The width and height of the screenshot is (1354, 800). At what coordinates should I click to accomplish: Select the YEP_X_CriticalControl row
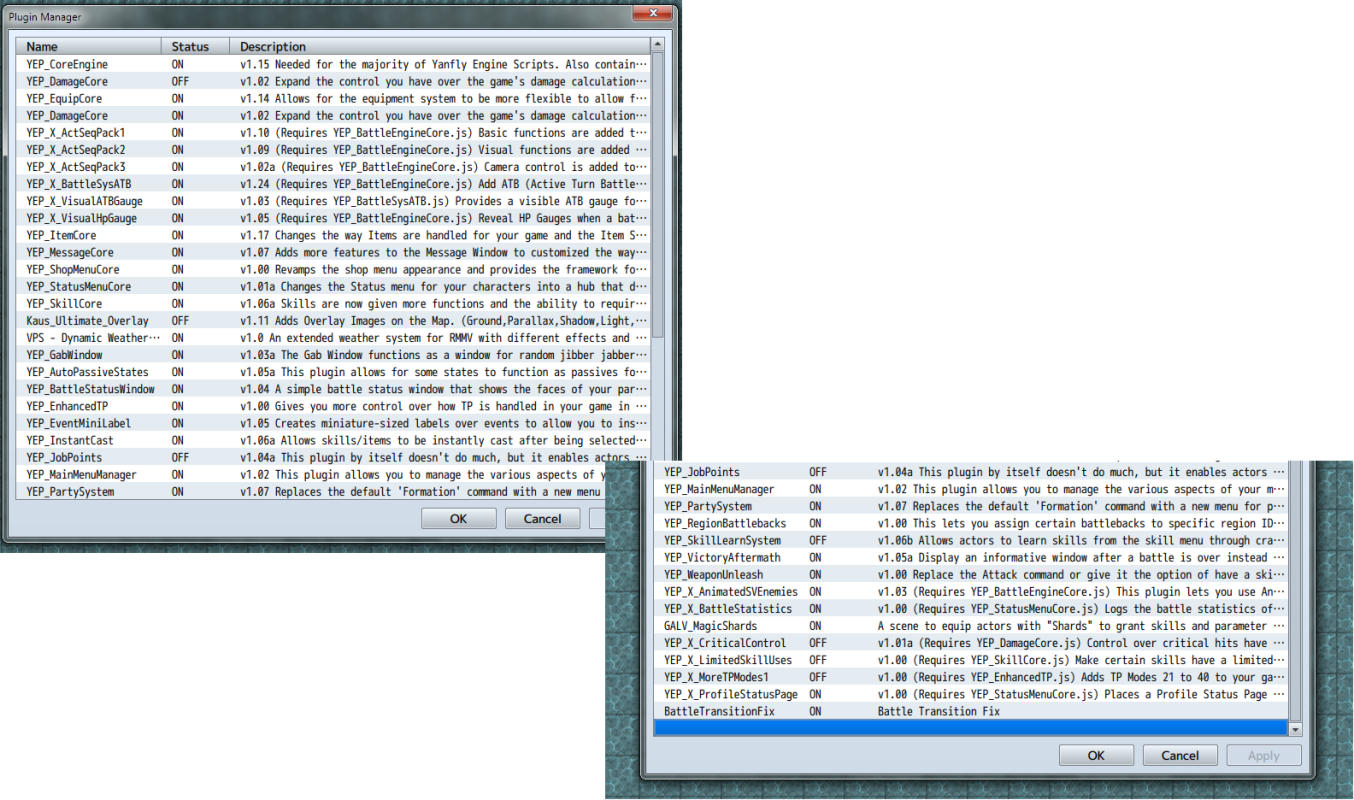971,643
